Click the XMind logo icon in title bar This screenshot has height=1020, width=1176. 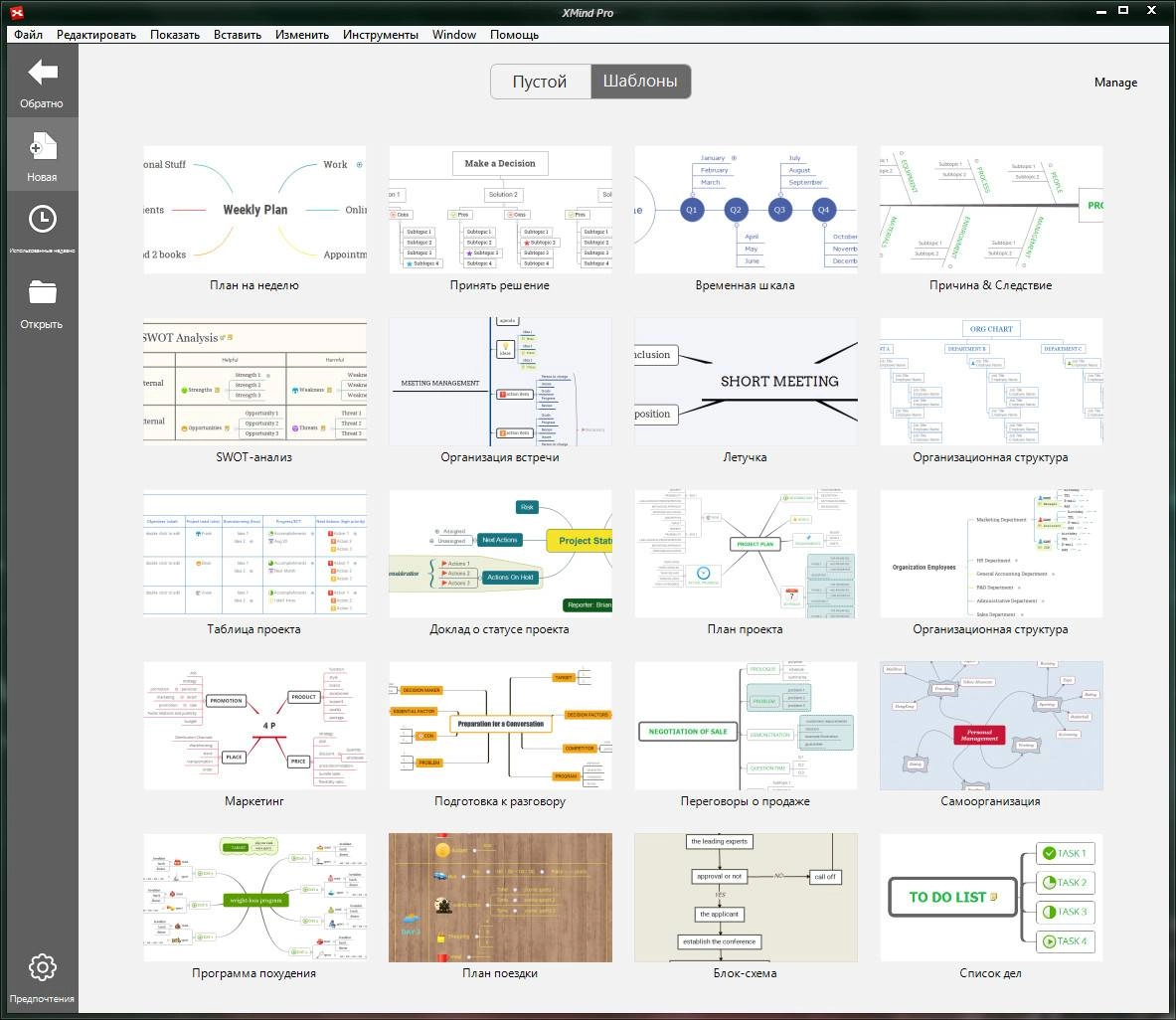pos(17,12)
